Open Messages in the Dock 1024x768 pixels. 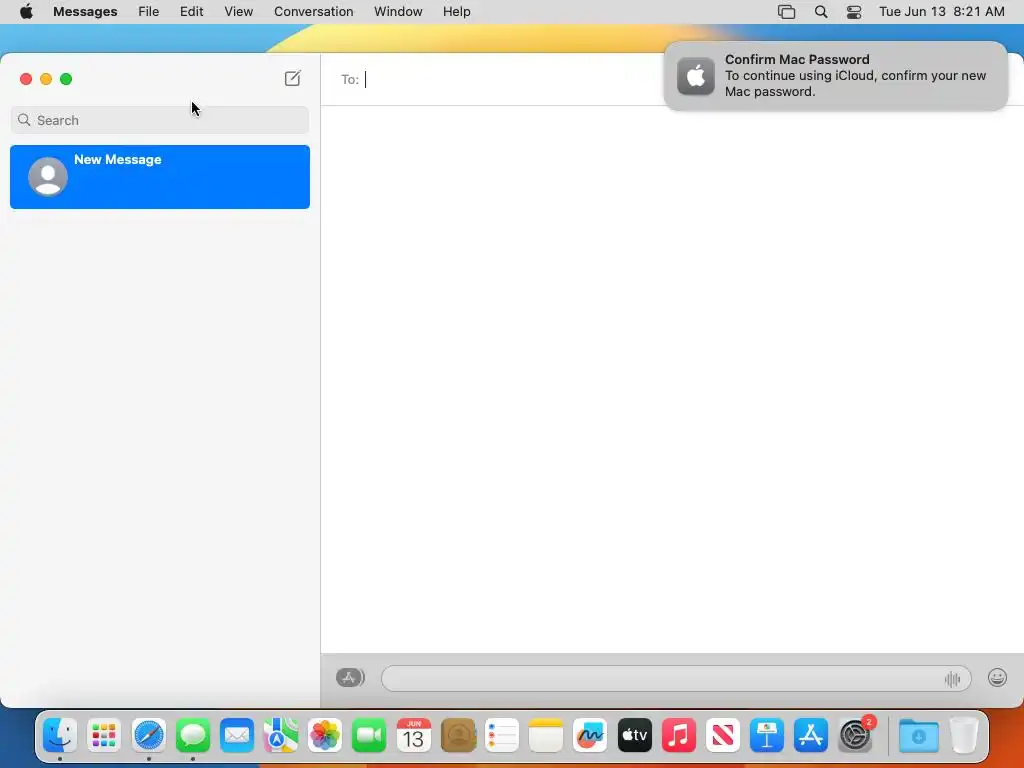[193, 735]
